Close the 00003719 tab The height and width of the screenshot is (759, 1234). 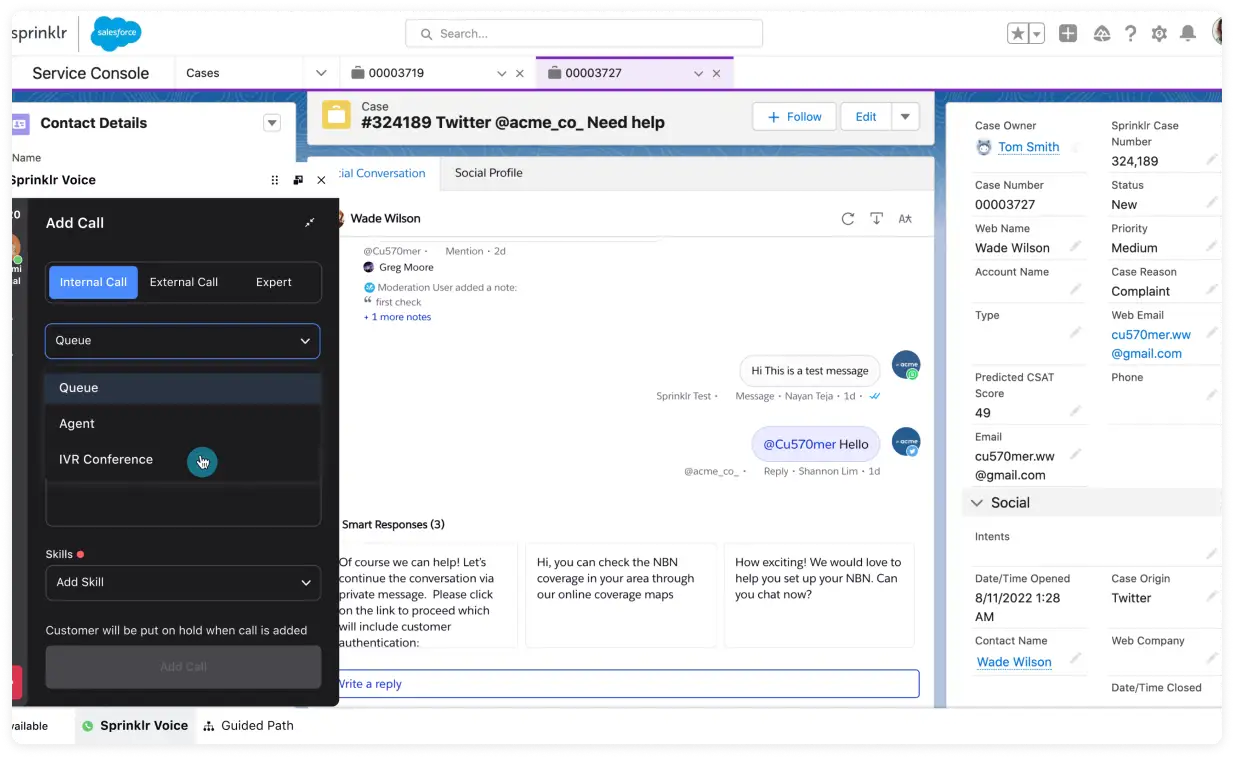click(x=520, y=73)
